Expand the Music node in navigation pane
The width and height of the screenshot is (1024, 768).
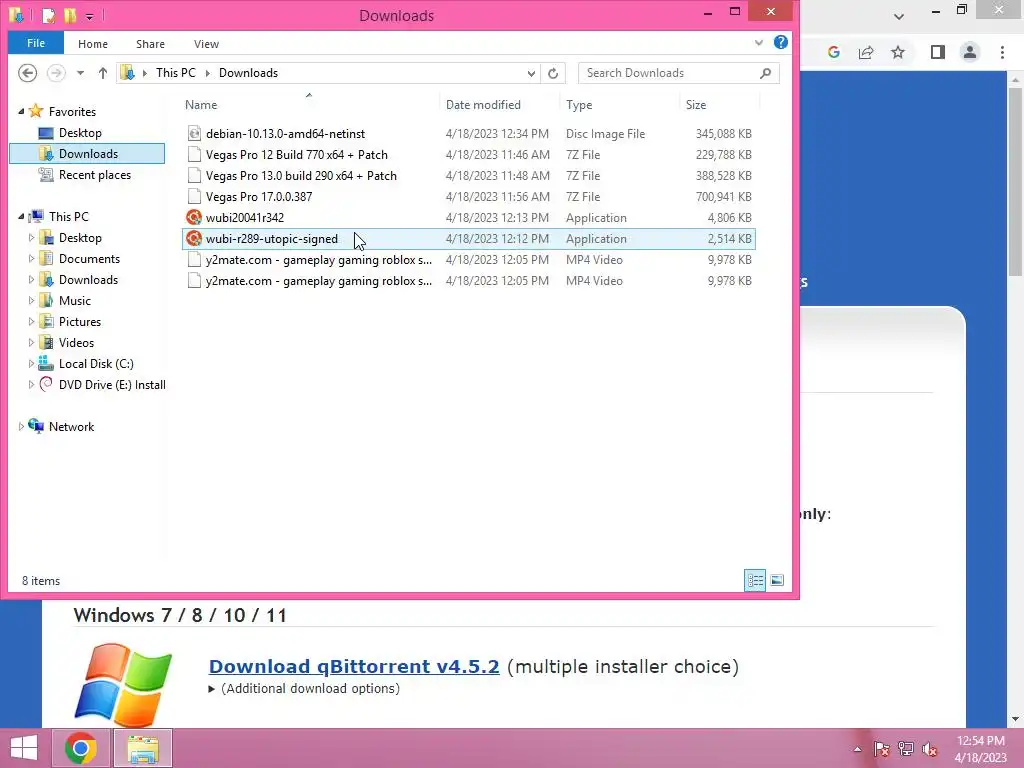click(31, 300)
